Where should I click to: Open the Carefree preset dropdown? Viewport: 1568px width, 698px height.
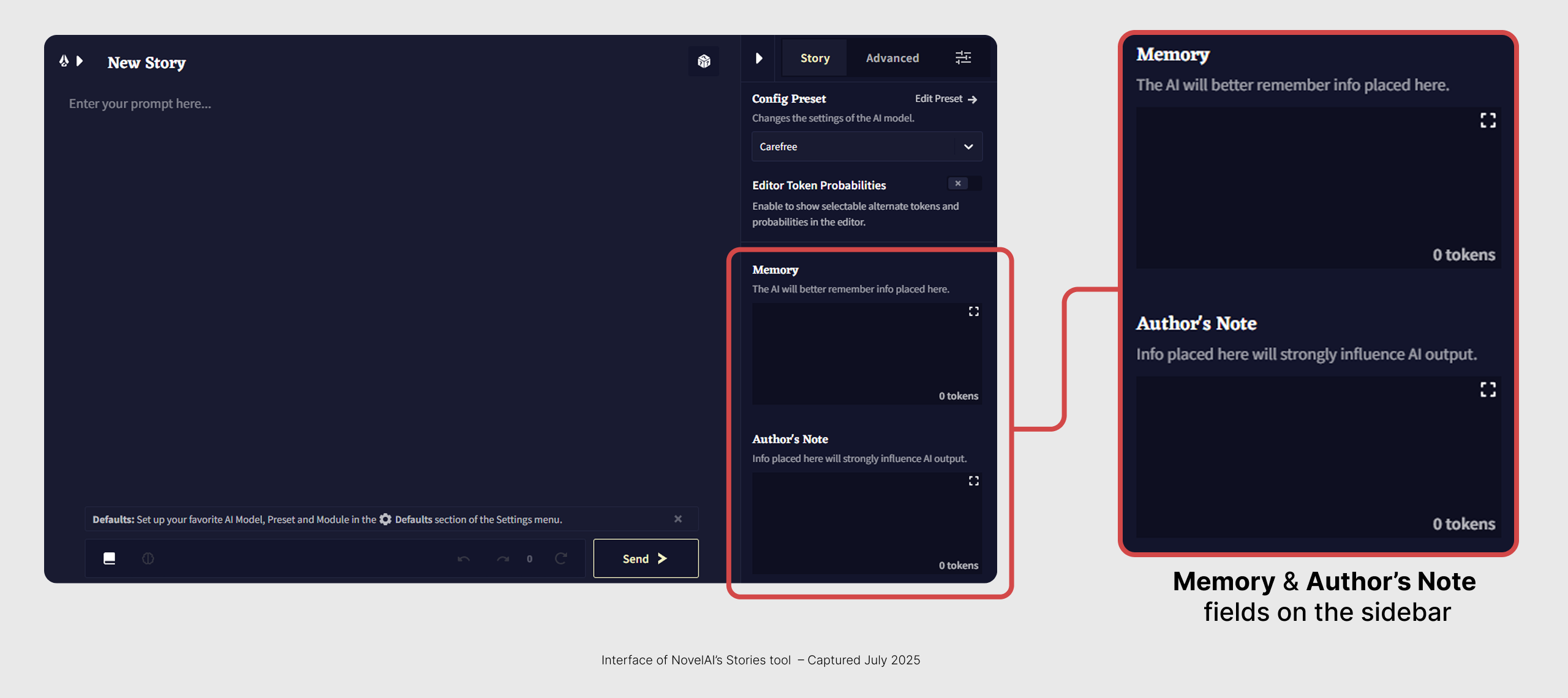pyautogui.click(x=867, y=146)
